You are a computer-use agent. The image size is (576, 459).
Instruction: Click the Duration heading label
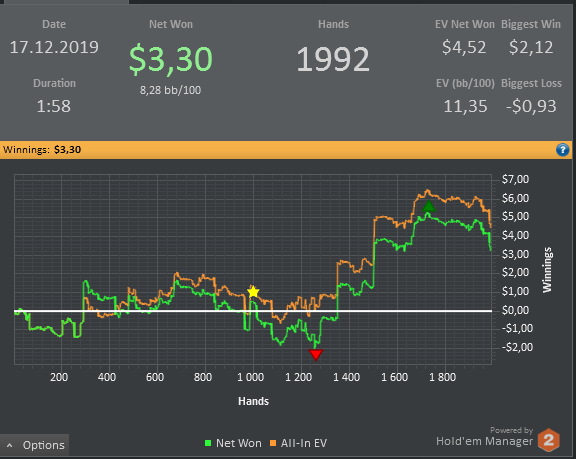pos(54,83)
